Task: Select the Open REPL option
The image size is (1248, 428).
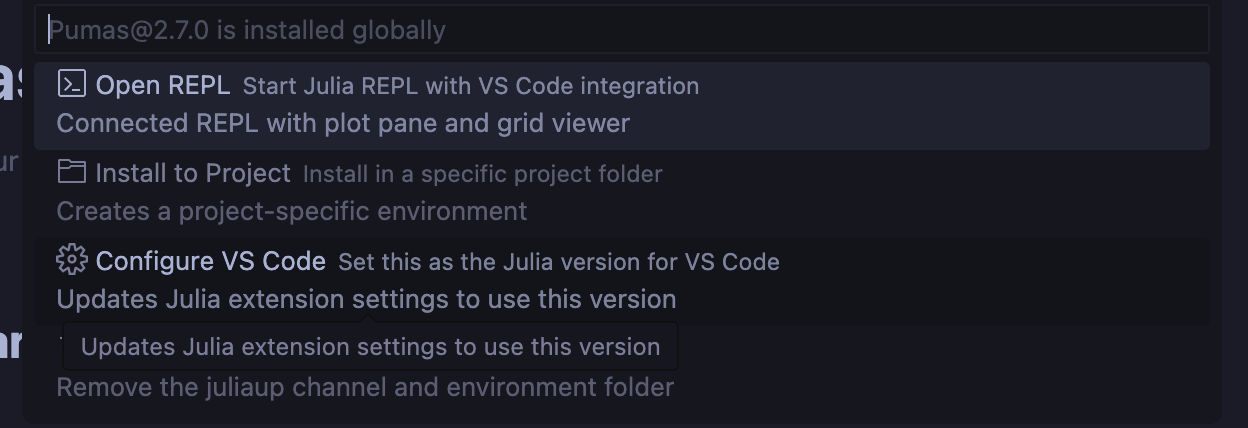Action: (163, 85)
